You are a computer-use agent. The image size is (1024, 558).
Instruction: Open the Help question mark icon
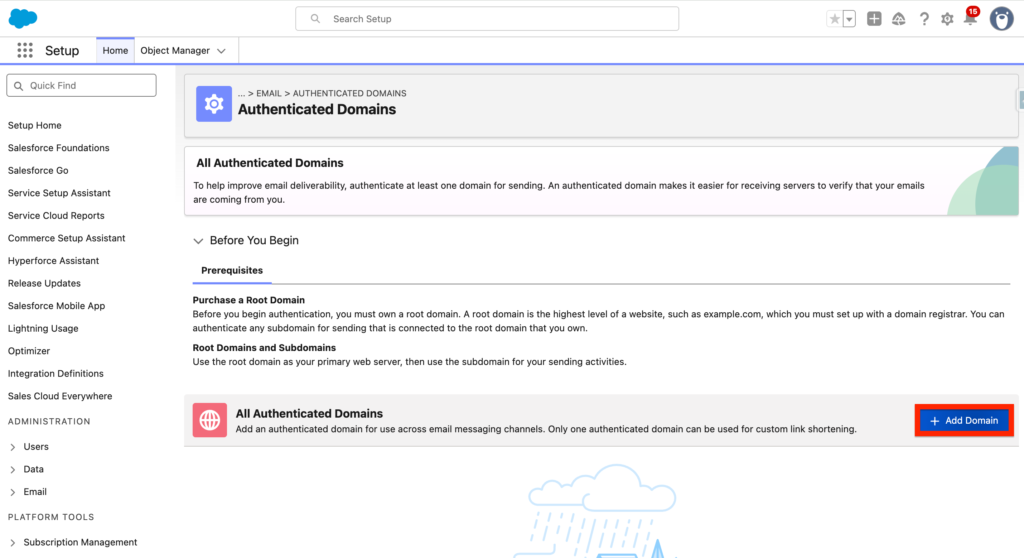click(x=924, y=19)
